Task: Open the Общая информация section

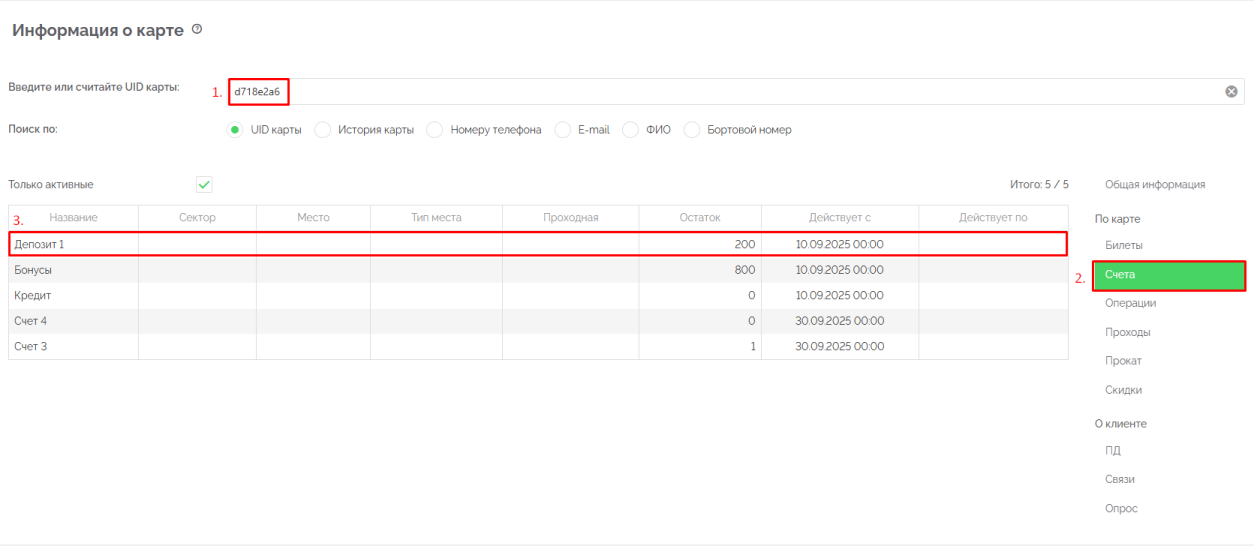Action: (1154, 185)
